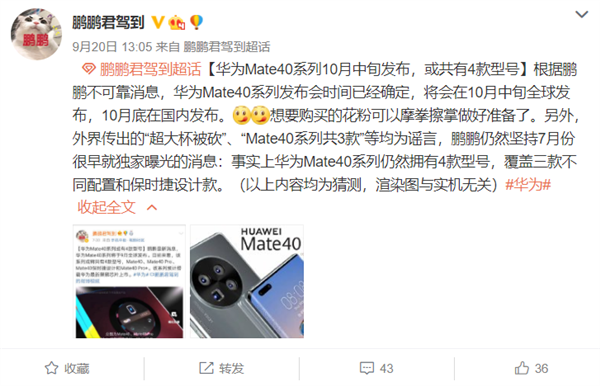The image size is (600, 386).
Task: Open the orange 鹏鹏君驾到超话 topic link
Action: click(x=150, y=69)
